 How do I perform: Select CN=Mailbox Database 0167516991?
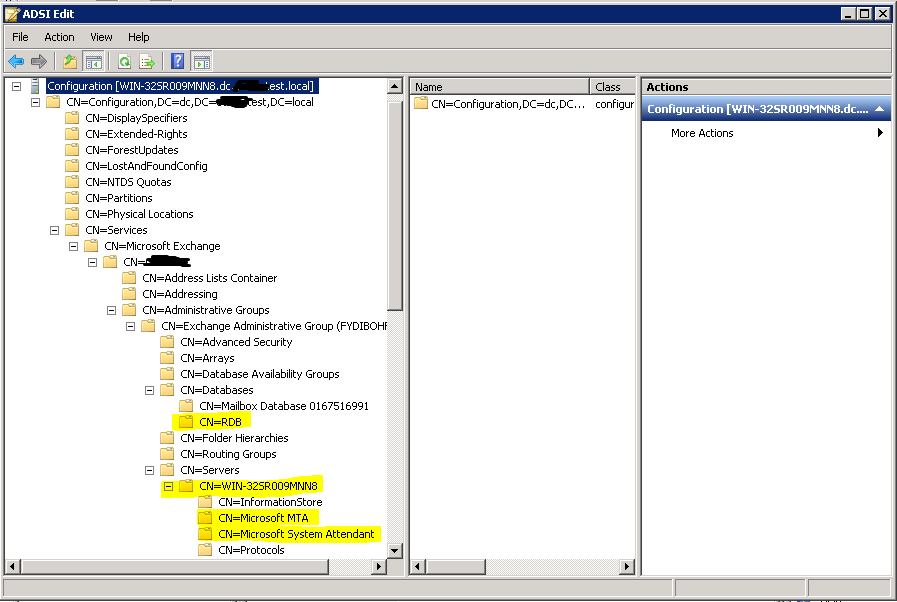(x=284, y=407)
